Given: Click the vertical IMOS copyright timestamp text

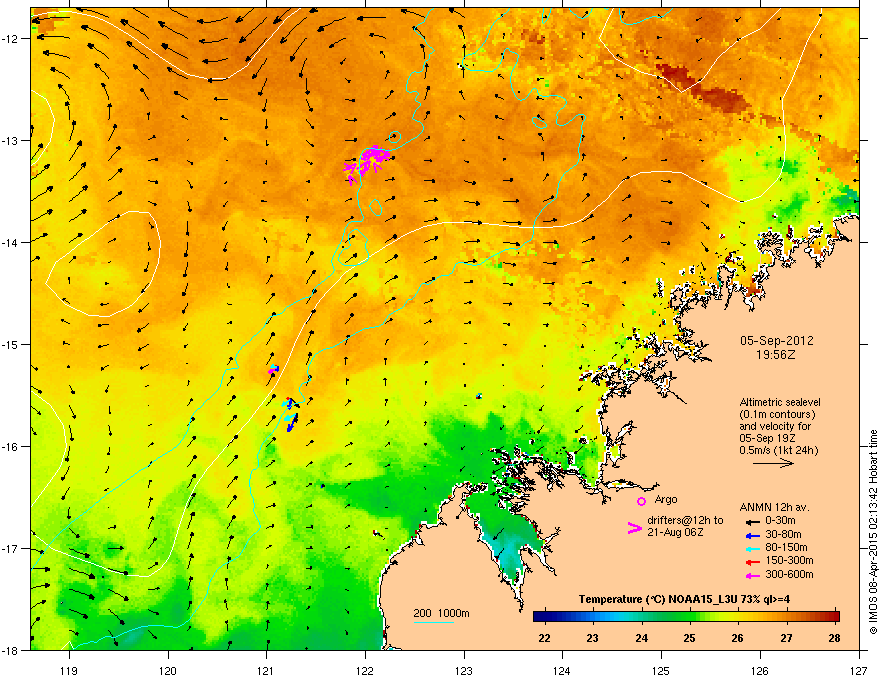Looking at the screenshot, I should 873,532.
